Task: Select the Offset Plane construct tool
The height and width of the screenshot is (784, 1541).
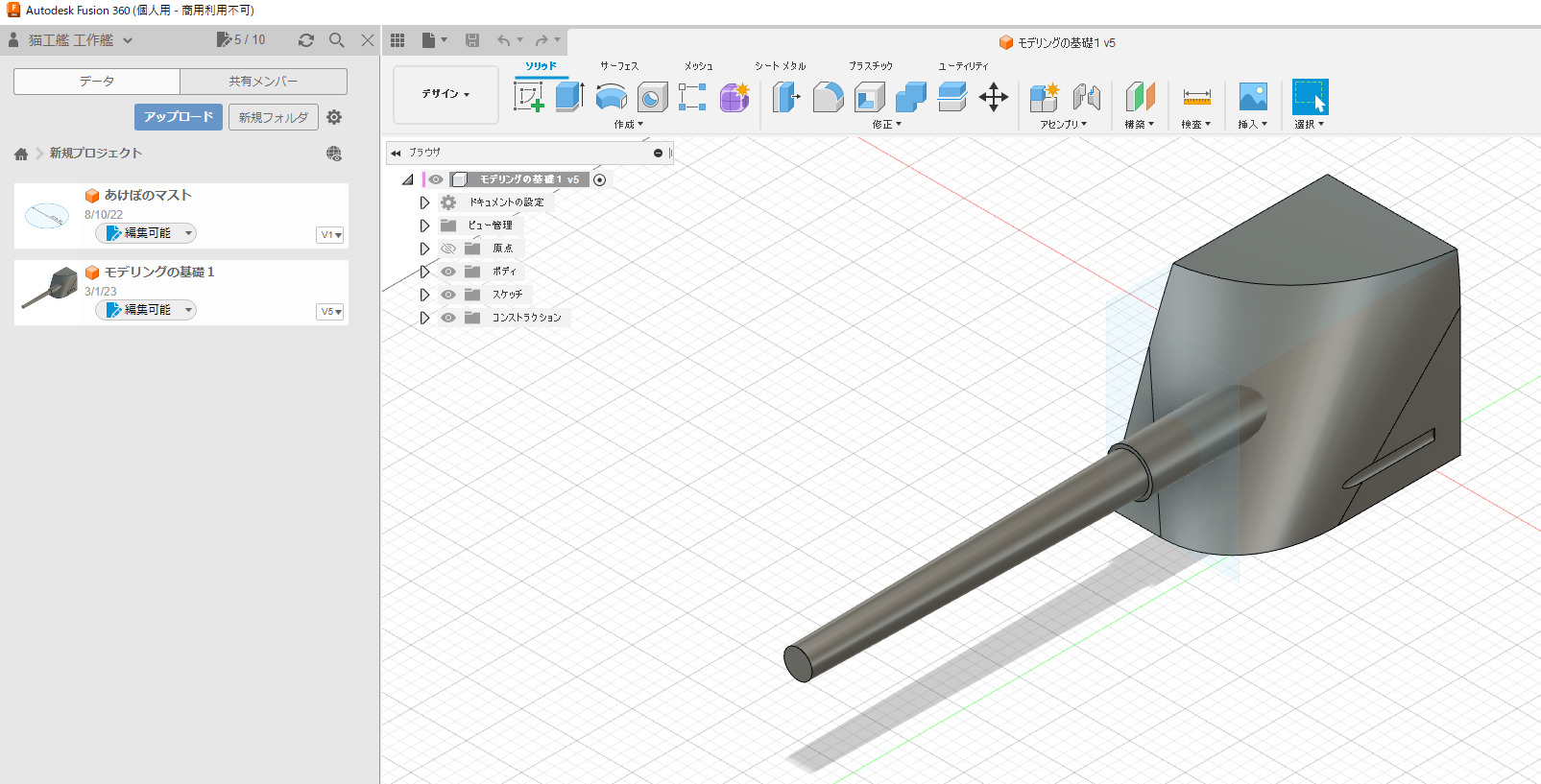Action: tap(1140, 97)
